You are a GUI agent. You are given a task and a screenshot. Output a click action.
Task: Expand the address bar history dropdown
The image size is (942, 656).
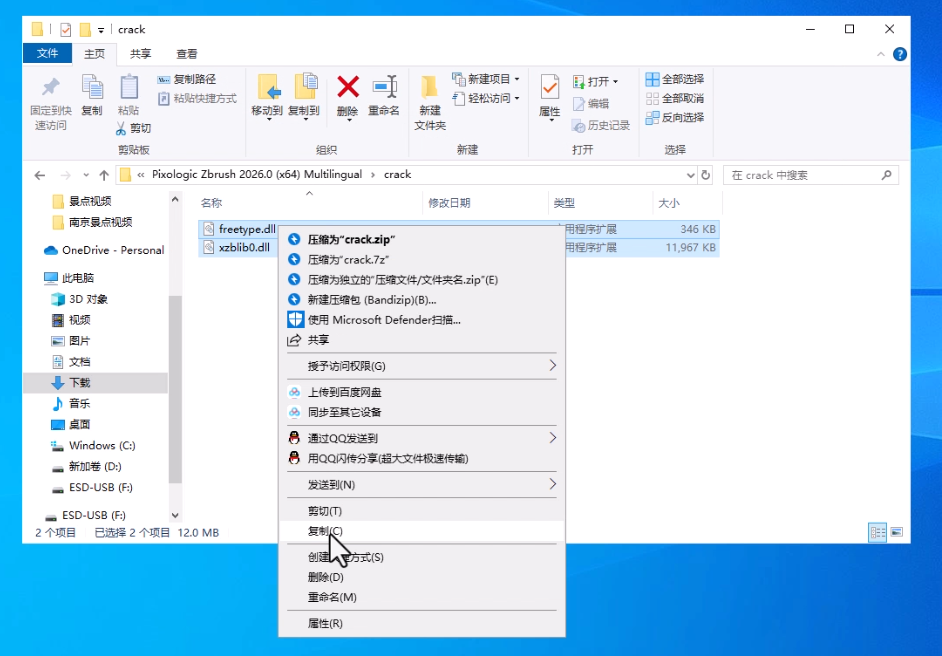tap(691, 175)
